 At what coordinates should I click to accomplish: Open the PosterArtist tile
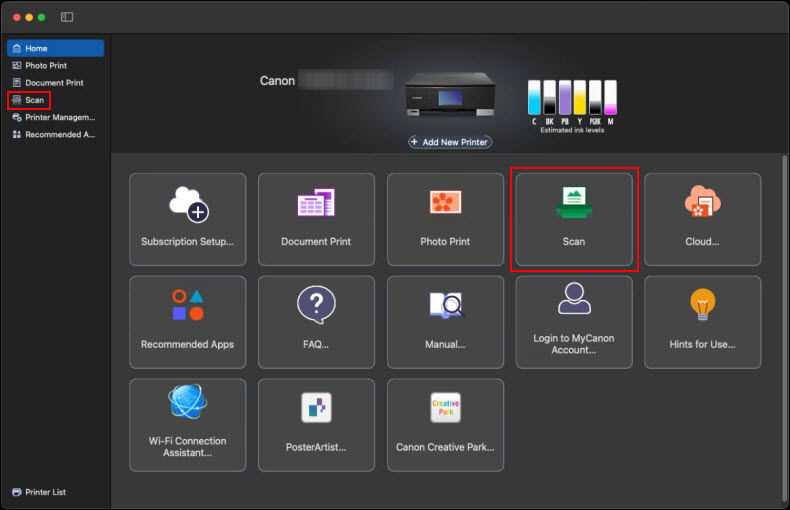click(x=316, y=424)
